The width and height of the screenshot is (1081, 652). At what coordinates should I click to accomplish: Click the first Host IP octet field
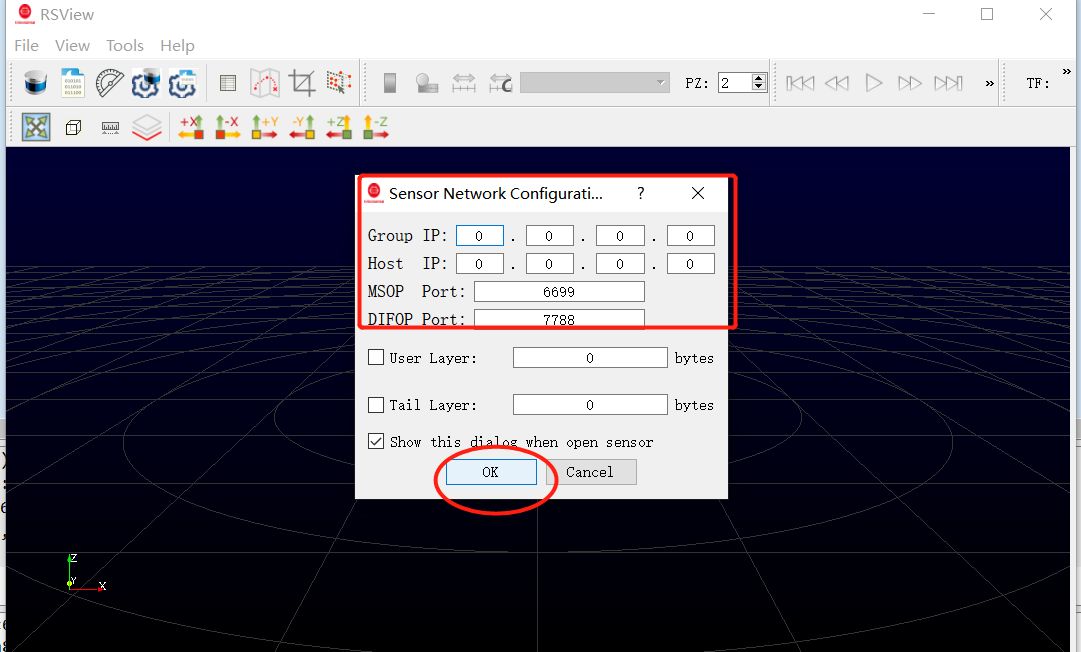pos(479,264)
